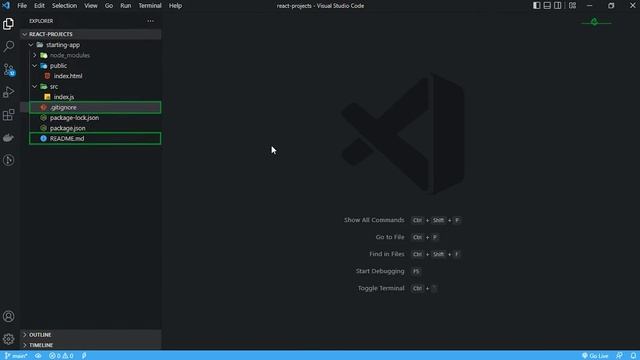
Task: Open the Accounts icon
Action: (x=9, y=316)
